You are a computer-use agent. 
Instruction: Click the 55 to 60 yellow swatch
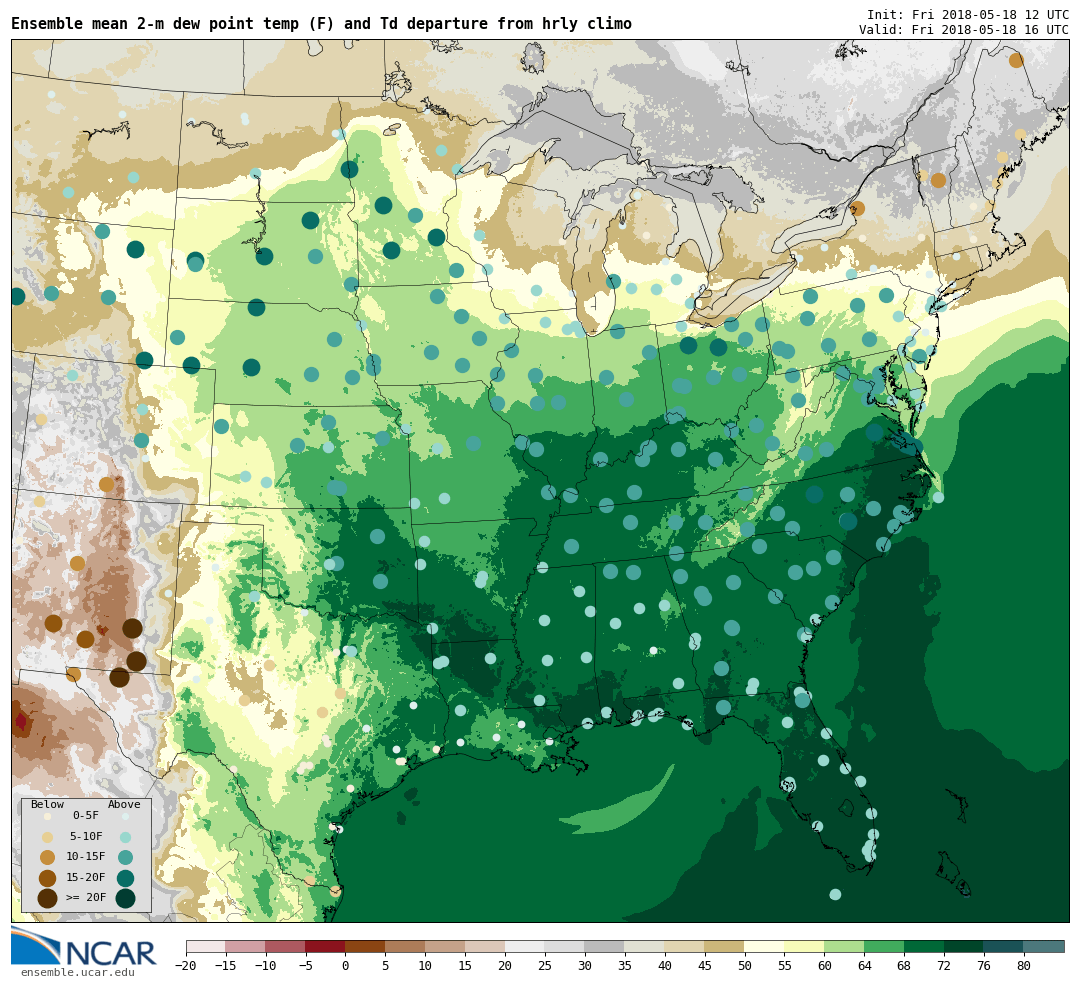pyautogui.click(x=805, y=947)
